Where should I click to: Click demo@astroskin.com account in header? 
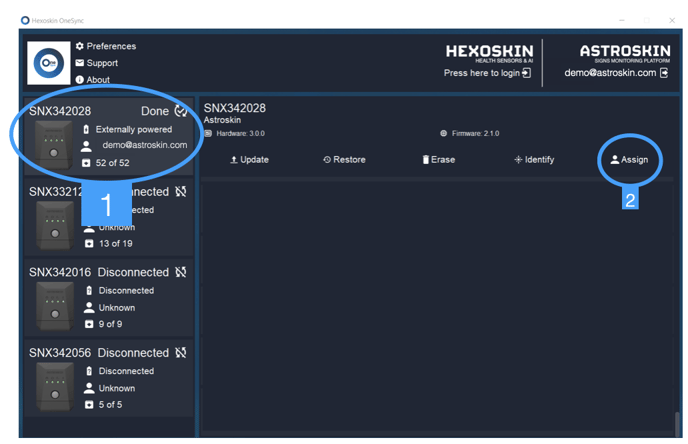click(610, 73)
